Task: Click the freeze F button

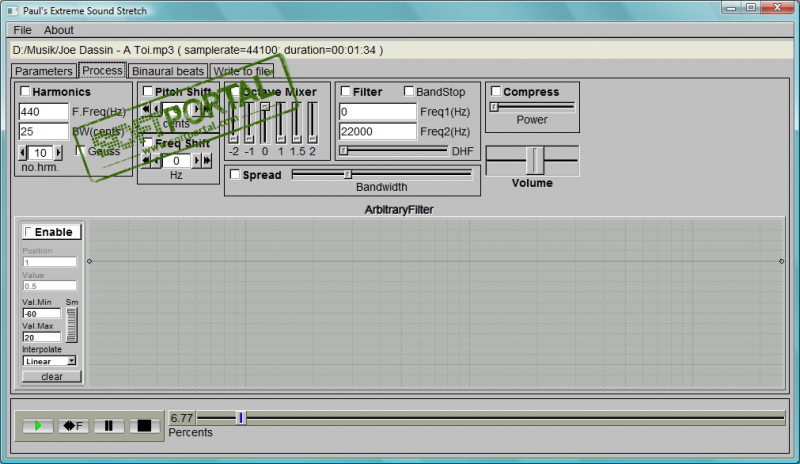Action: click(73, 426)
